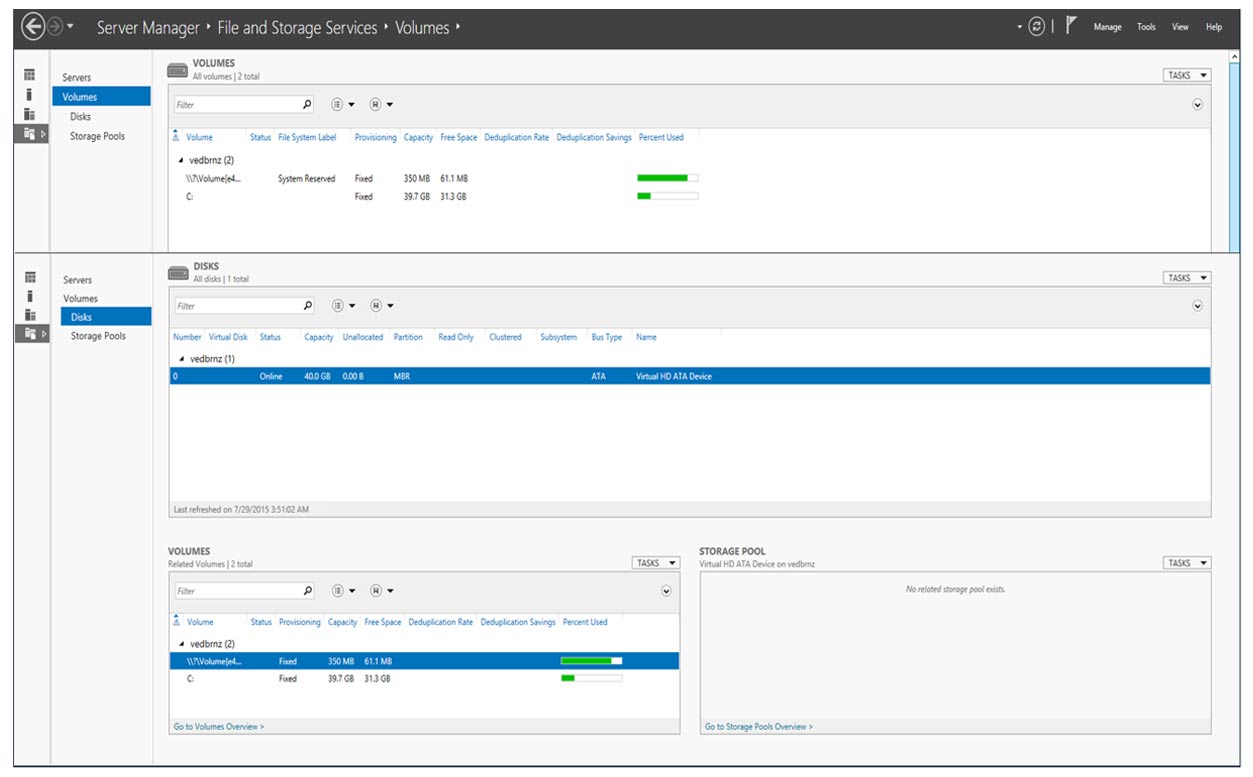The height and width of the screenshot is (777, 1253).
Task: Collapse the vedbrnz (2) group in Related Volumes
Action: pos(181,644)
